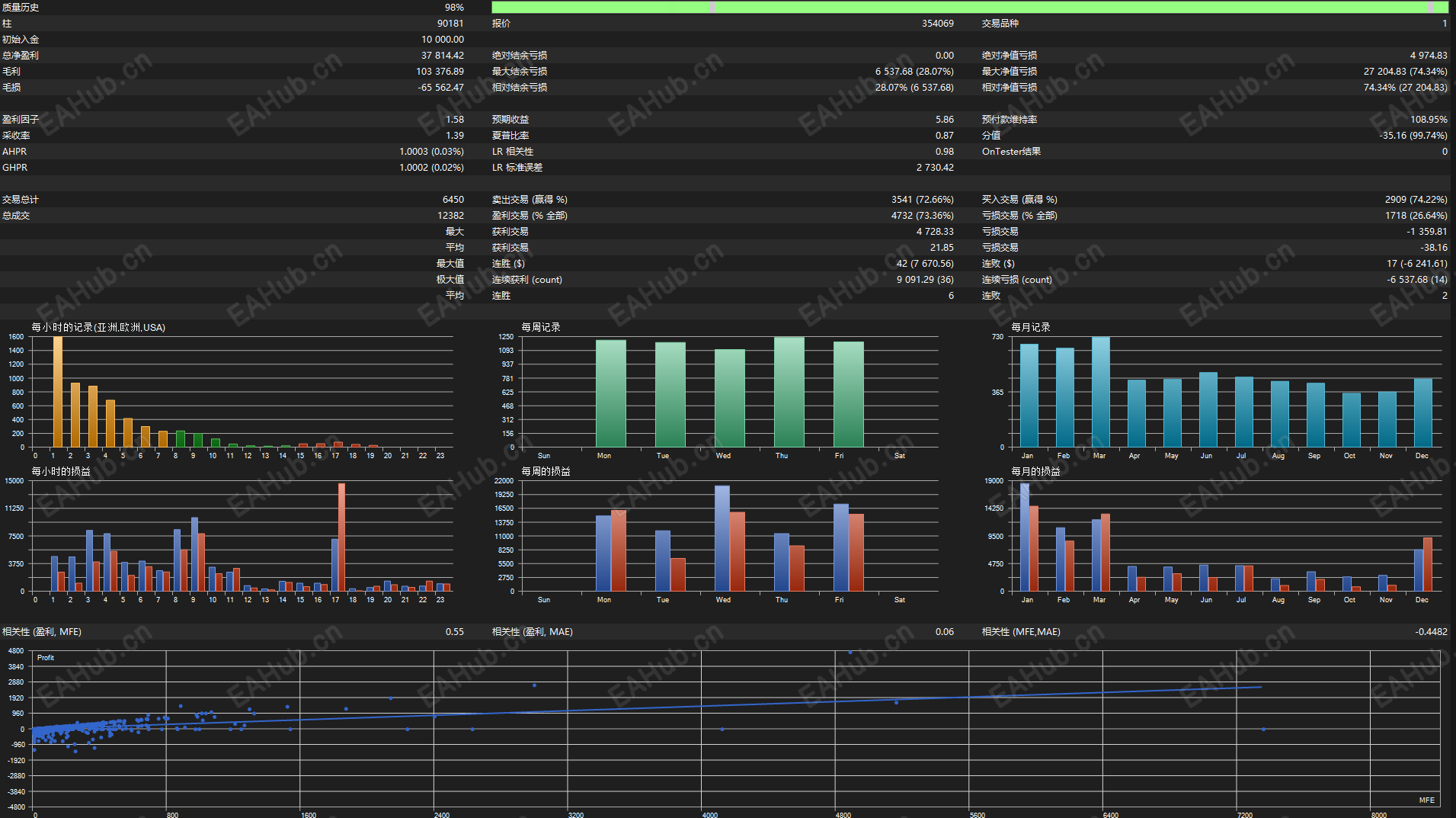Click the 每周记录 chart title
The width and height of the screenshot is (1456, 818).
coord(541,328)
